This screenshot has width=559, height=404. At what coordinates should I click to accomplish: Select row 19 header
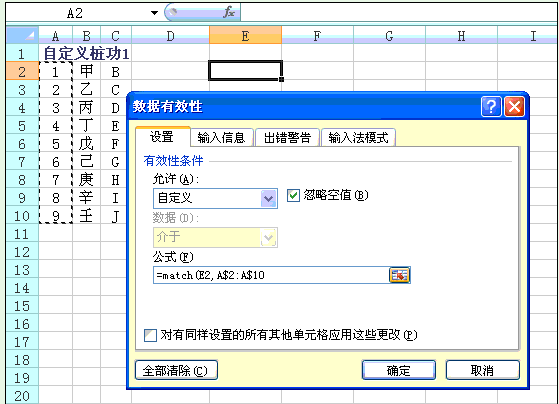tap(22, 378)
